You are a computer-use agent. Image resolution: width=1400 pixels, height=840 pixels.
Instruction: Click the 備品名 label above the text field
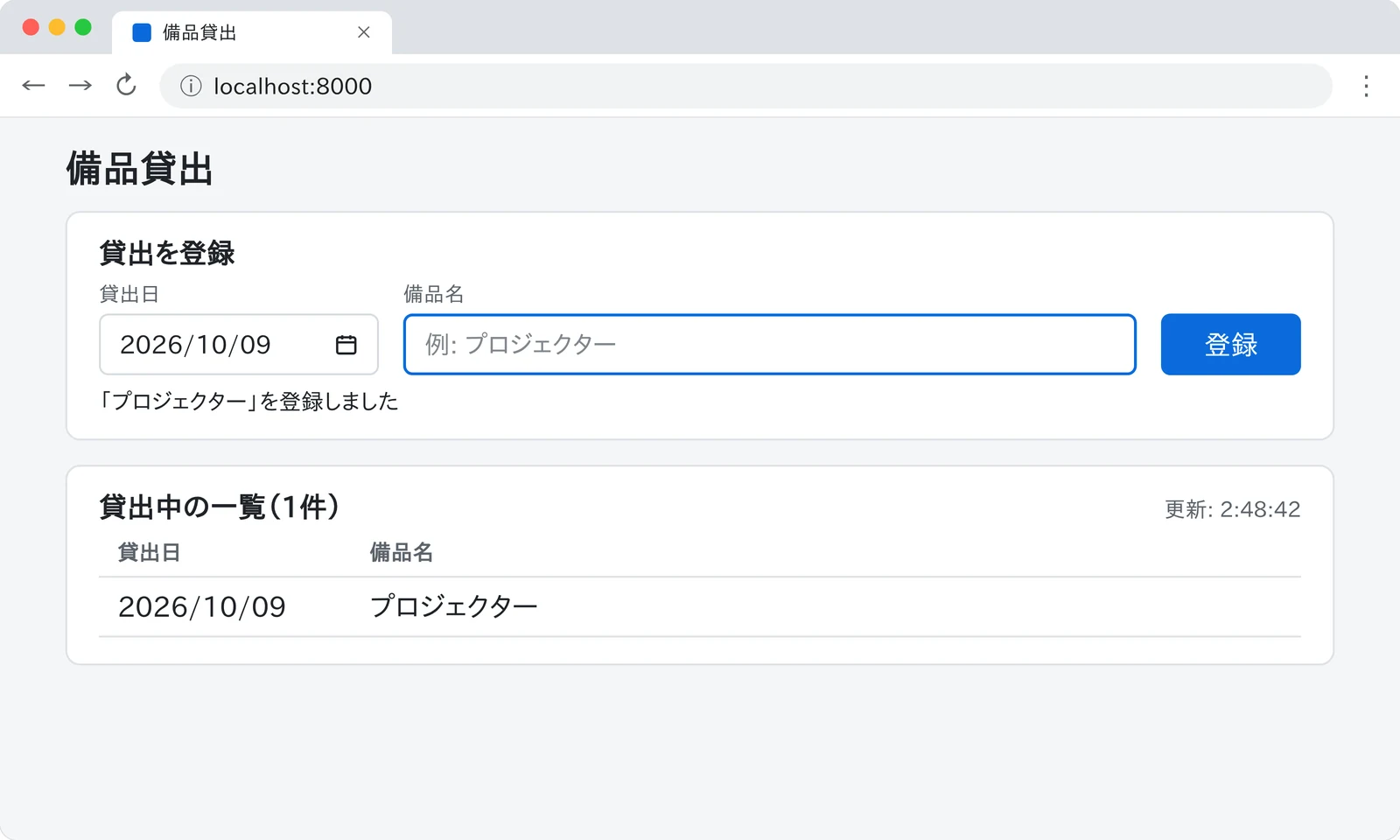[434, 294]
